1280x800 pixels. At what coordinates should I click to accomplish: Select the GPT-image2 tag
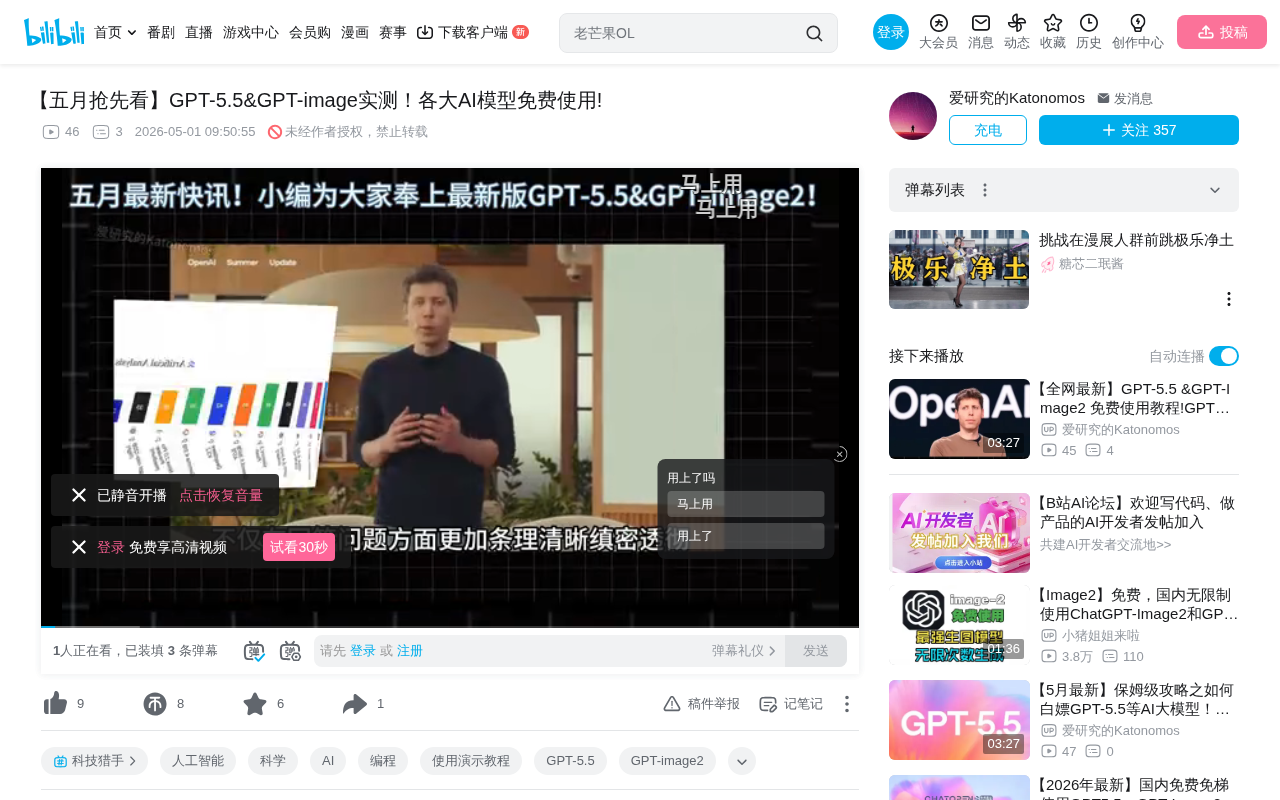(x=667, y=761)
